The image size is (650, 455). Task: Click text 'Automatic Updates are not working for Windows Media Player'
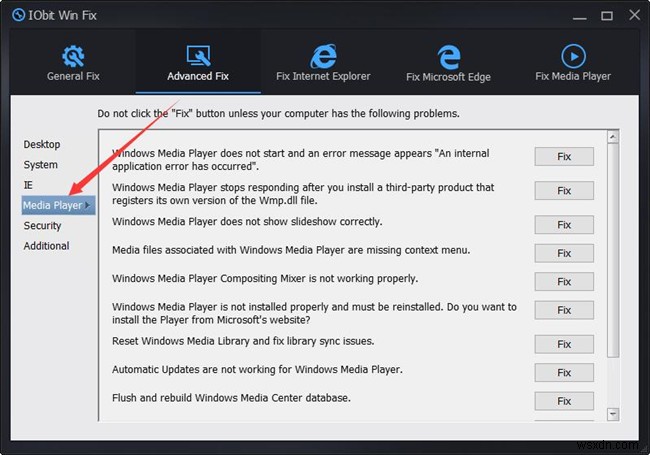point(257,369)
